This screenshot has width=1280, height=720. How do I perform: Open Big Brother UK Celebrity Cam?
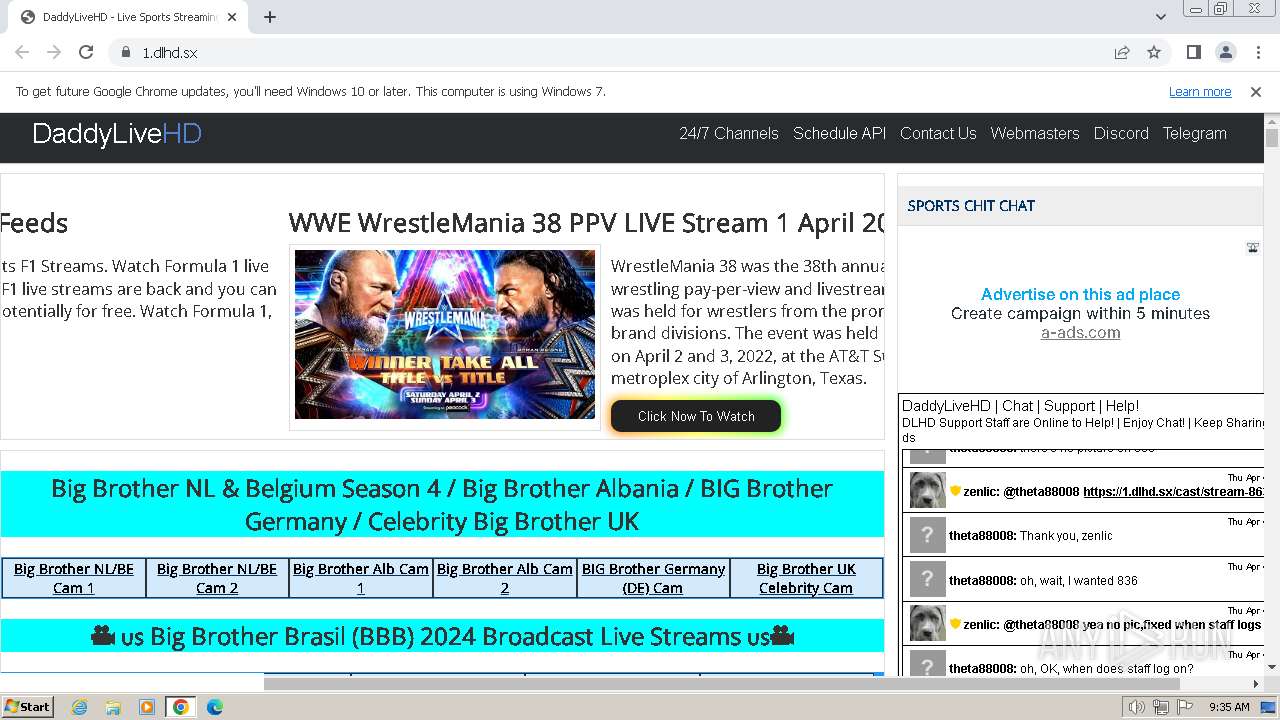point(806,578)
